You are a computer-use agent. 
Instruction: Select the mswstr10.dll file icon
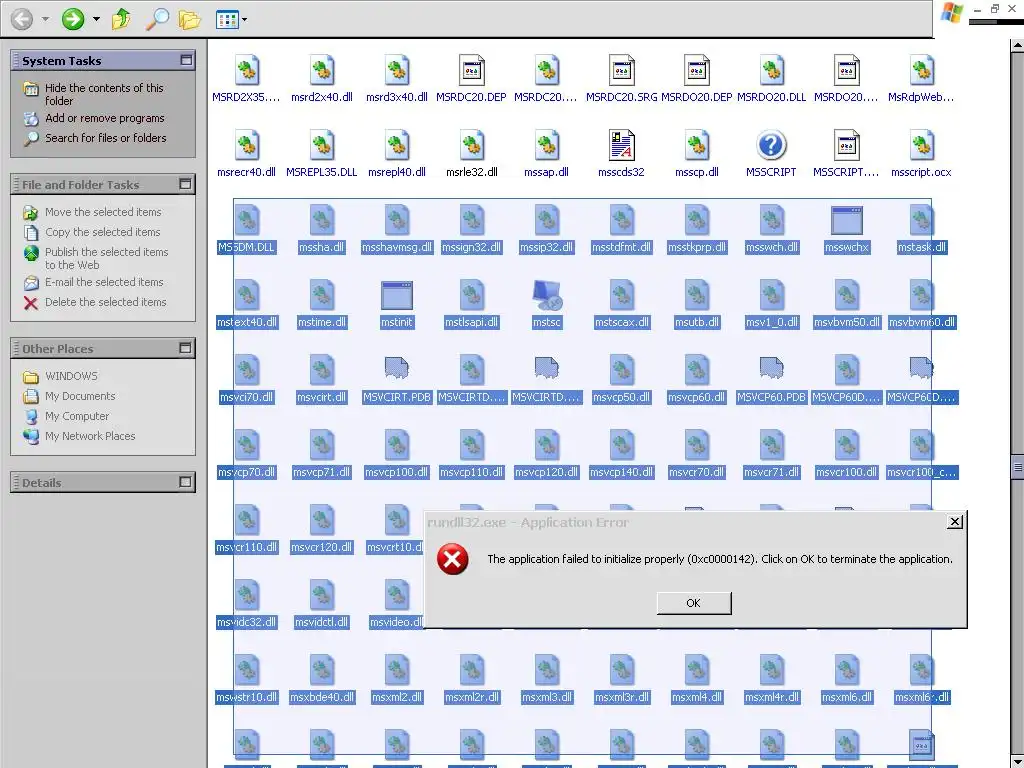click(x=247, y=670)
